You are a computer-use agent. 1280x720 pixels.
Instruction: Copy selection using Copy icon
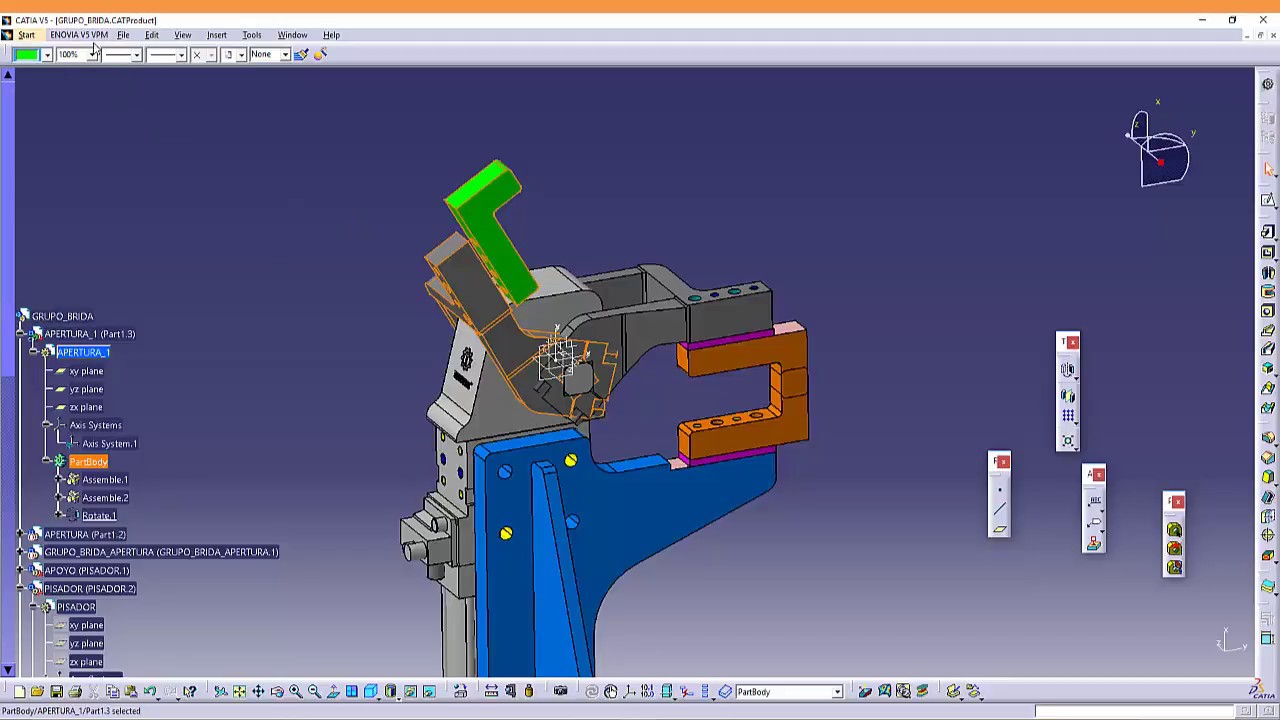tap(112, 691)
